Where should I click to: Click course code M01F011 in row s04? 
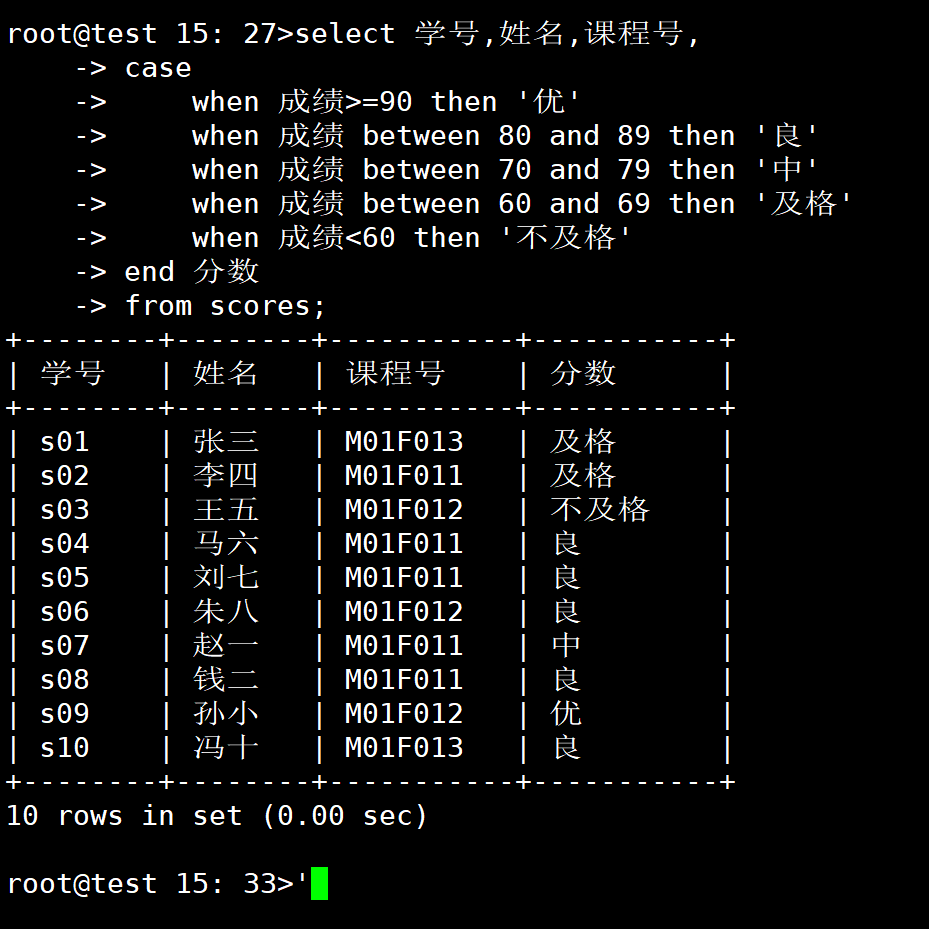(403, 544)
